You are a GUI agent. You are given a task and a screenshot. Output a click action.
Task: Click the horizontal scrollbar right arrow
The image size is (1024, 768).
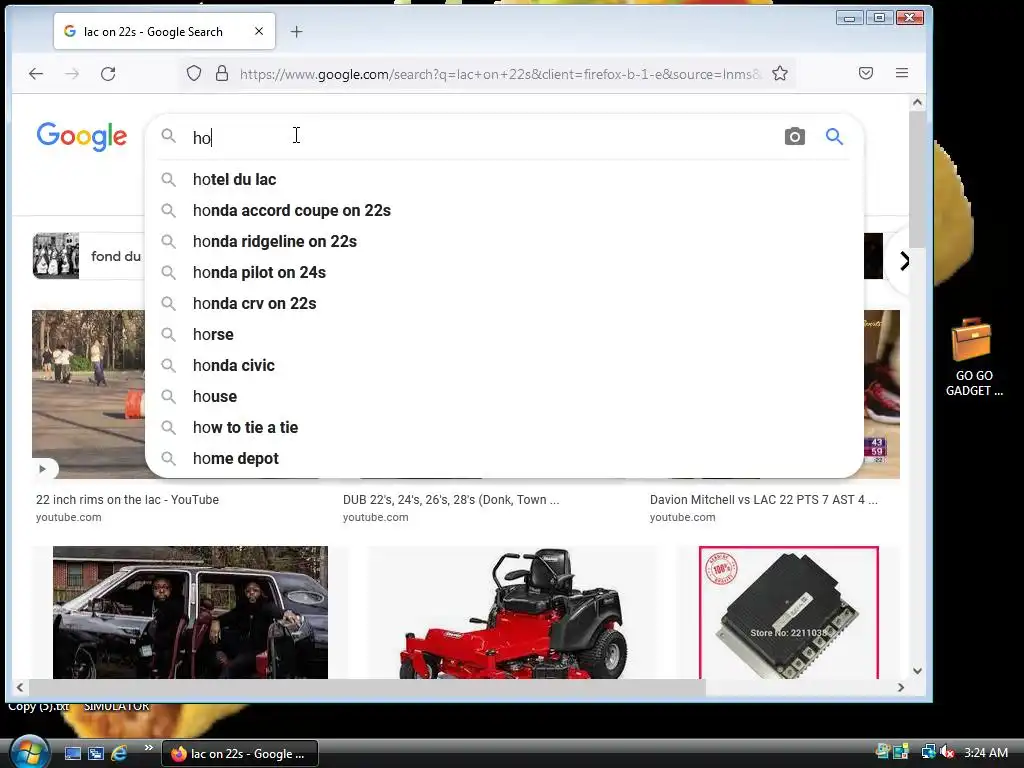901,687
